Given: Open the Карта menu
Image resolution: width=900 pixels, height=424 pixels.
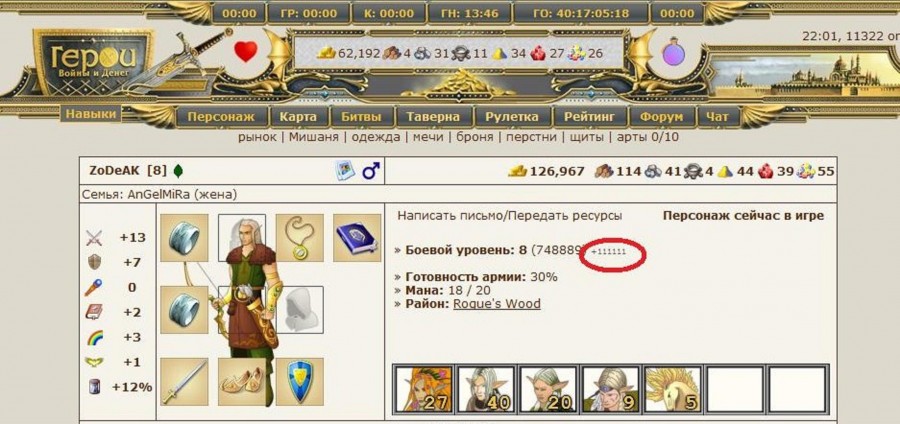Looking at the screenshot, I should [x=298, y=116].
